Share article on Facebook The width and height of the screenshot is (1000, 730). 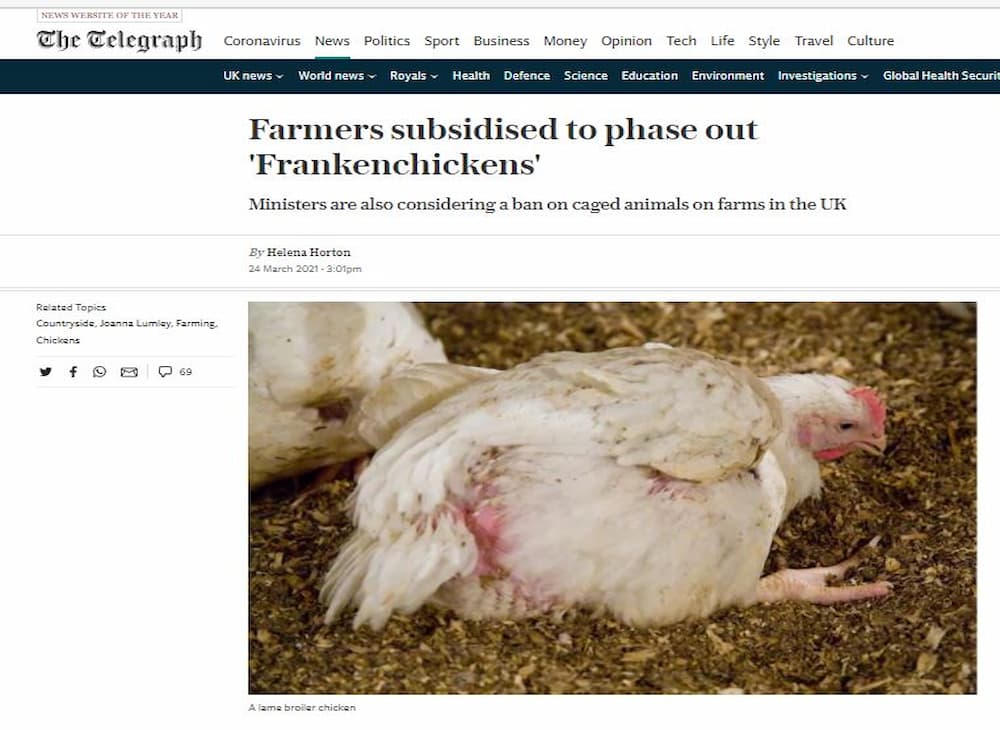tap(73, 372)
